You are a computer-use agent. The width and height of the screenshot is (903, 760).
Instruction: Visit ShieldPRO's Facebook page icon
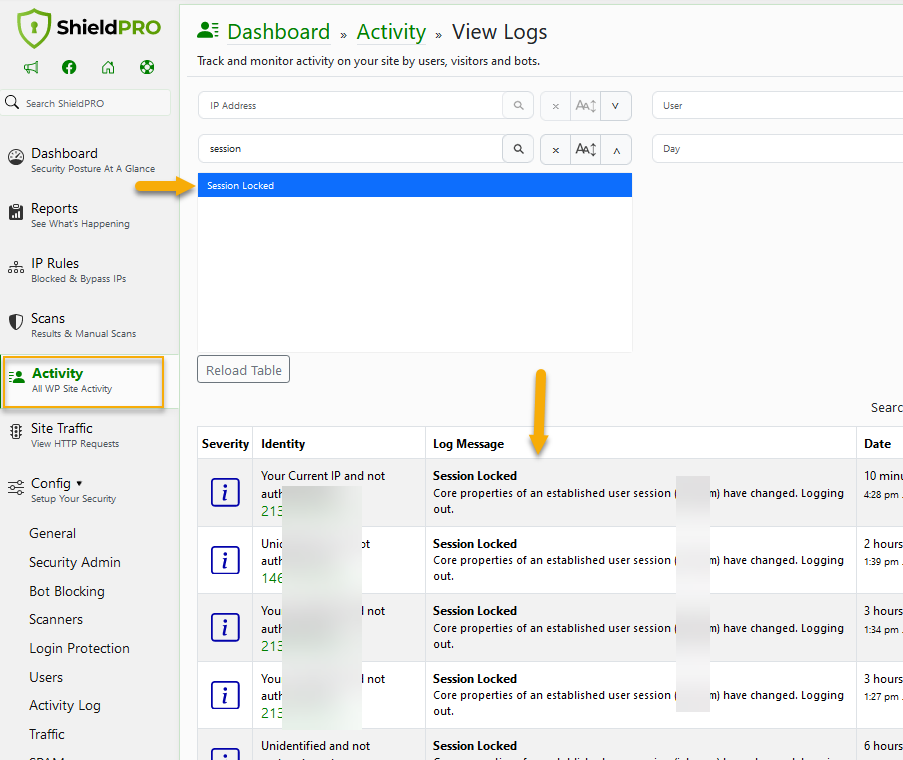68,67
